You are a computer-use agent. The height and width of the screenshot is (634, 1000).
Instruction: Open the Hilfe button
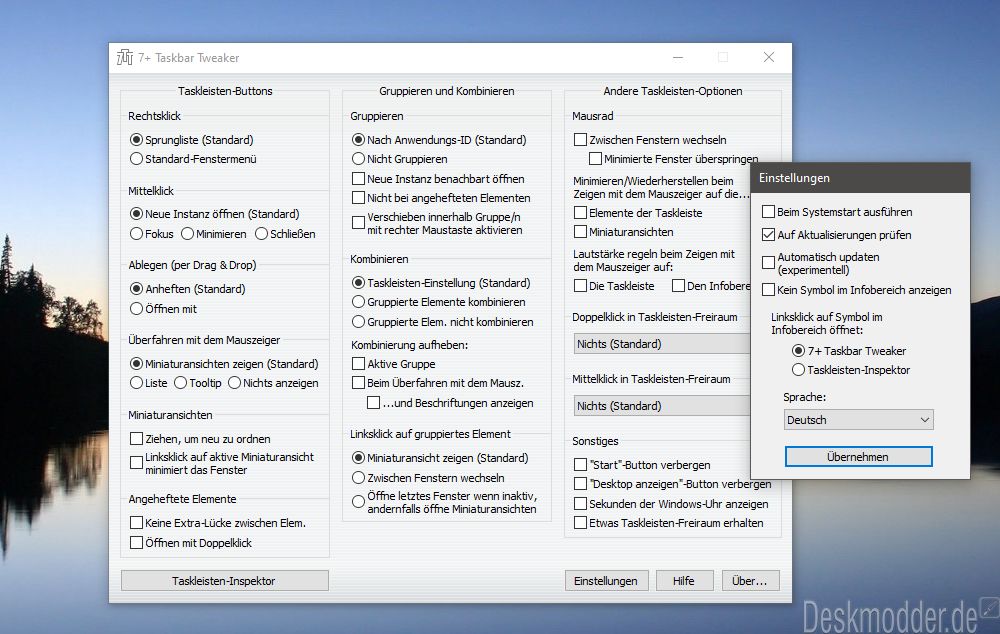click(x=684, y=580)
